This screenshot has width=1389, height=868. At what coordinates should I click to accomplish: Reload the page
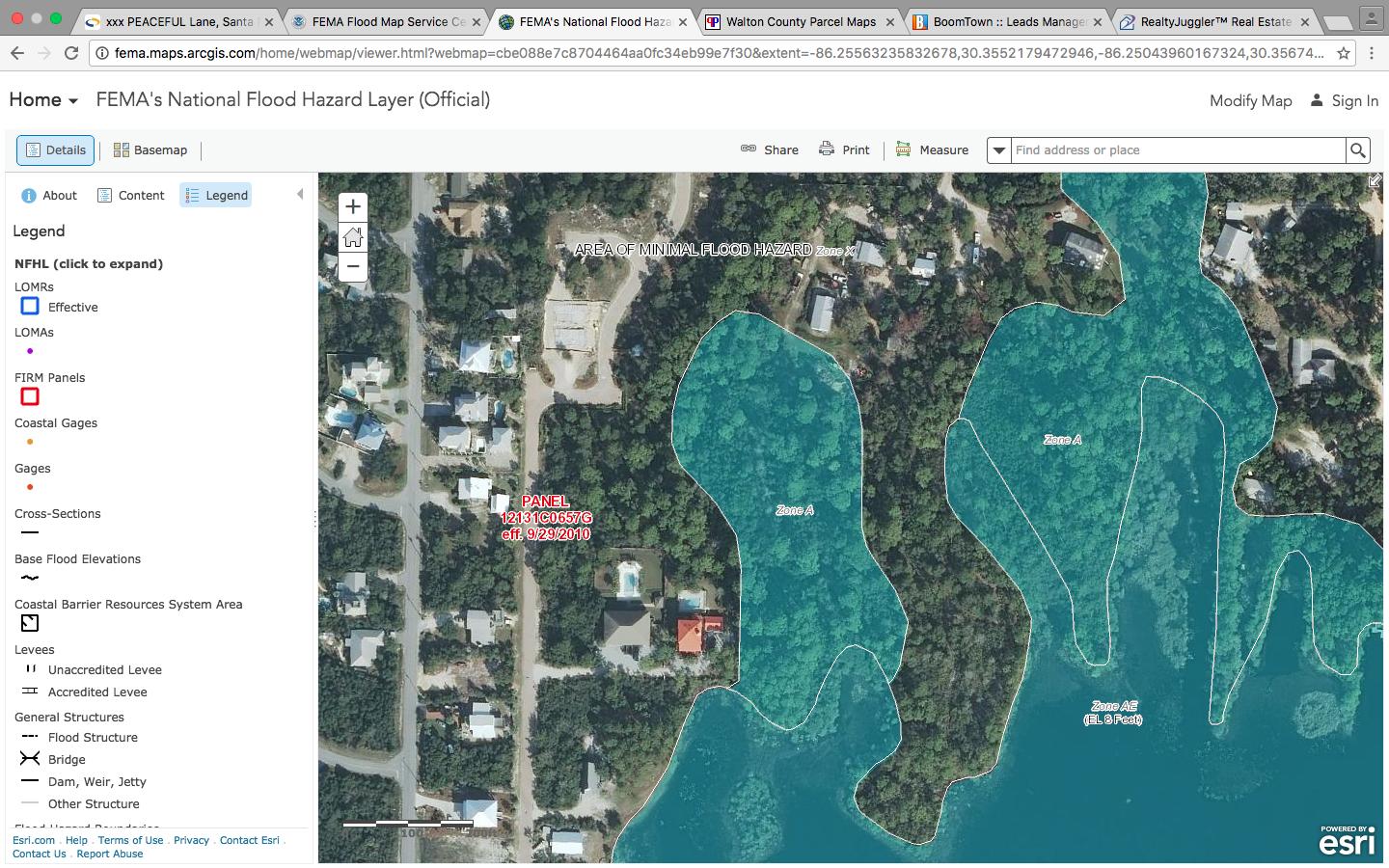[71, 54]
